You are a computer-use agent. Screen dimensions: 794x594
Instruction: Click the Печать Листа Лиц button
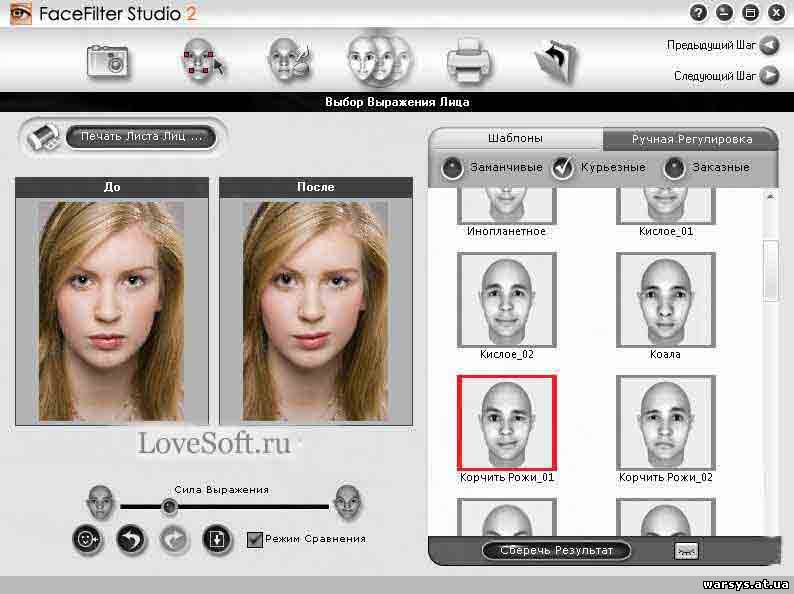[141, 137]
